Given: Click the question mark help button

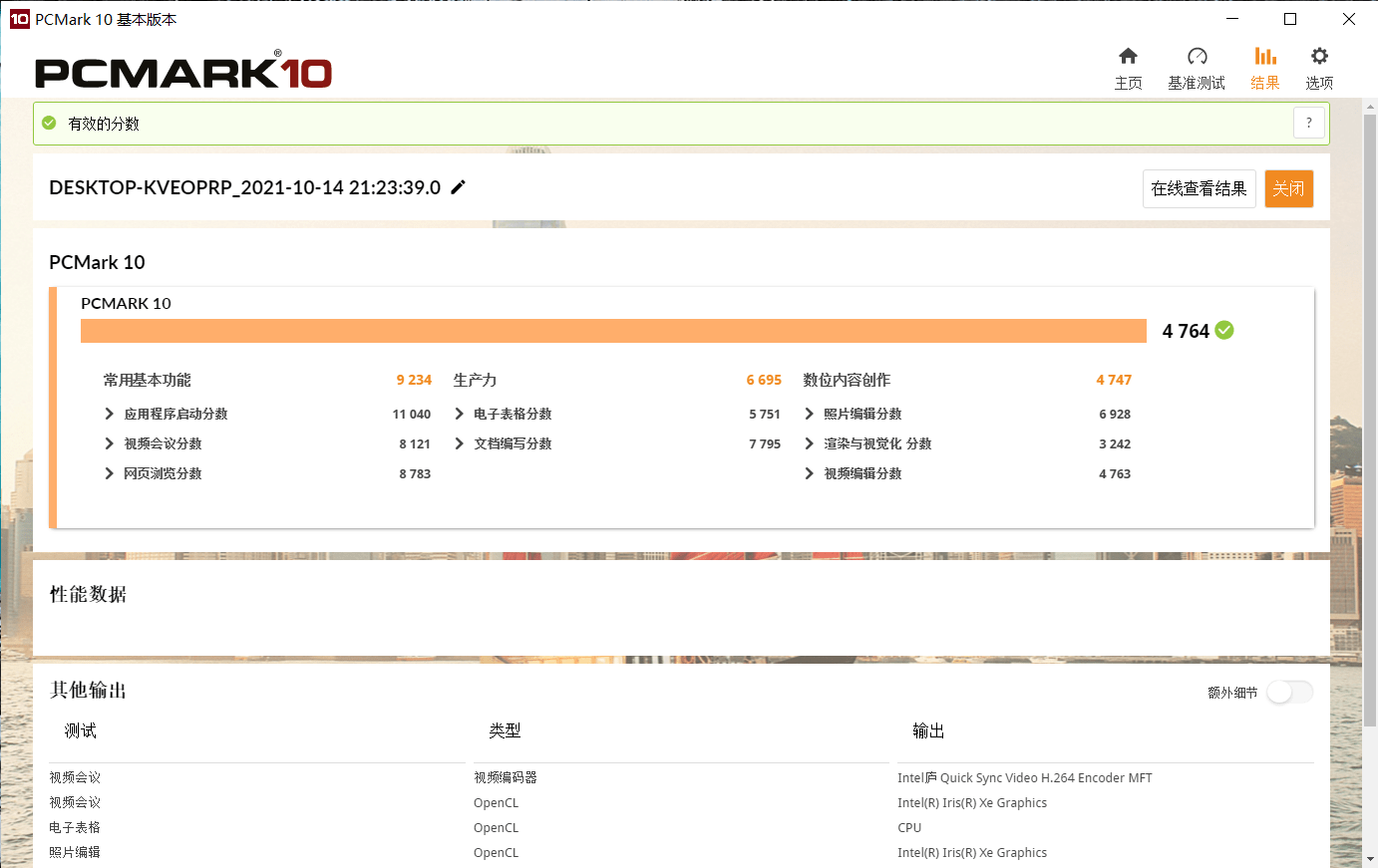Looking at the screenshot, I should click(x=1309, y=124).
